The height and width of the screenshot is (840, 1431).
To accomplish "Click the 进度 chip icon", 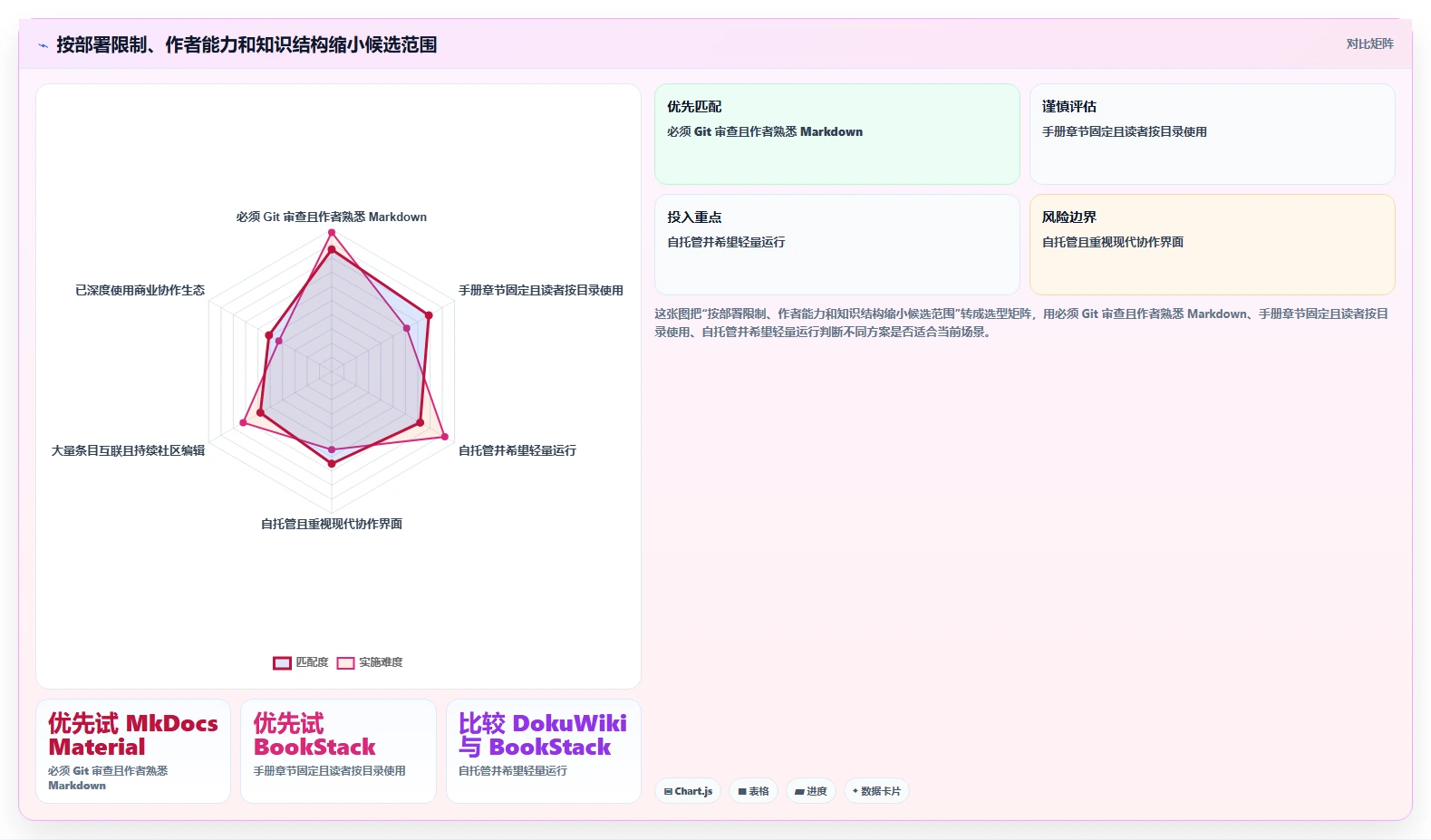I will (x=799, y=791).
